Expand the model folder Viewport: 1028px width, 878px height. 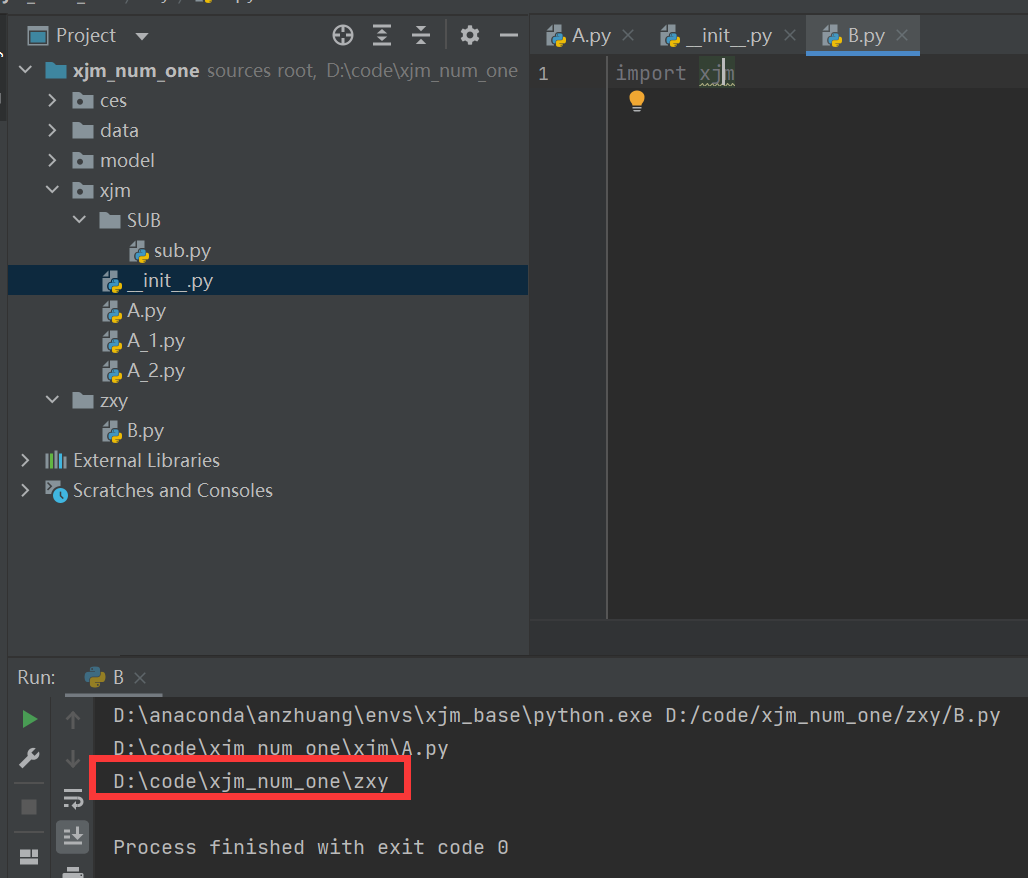click(52, 160)
